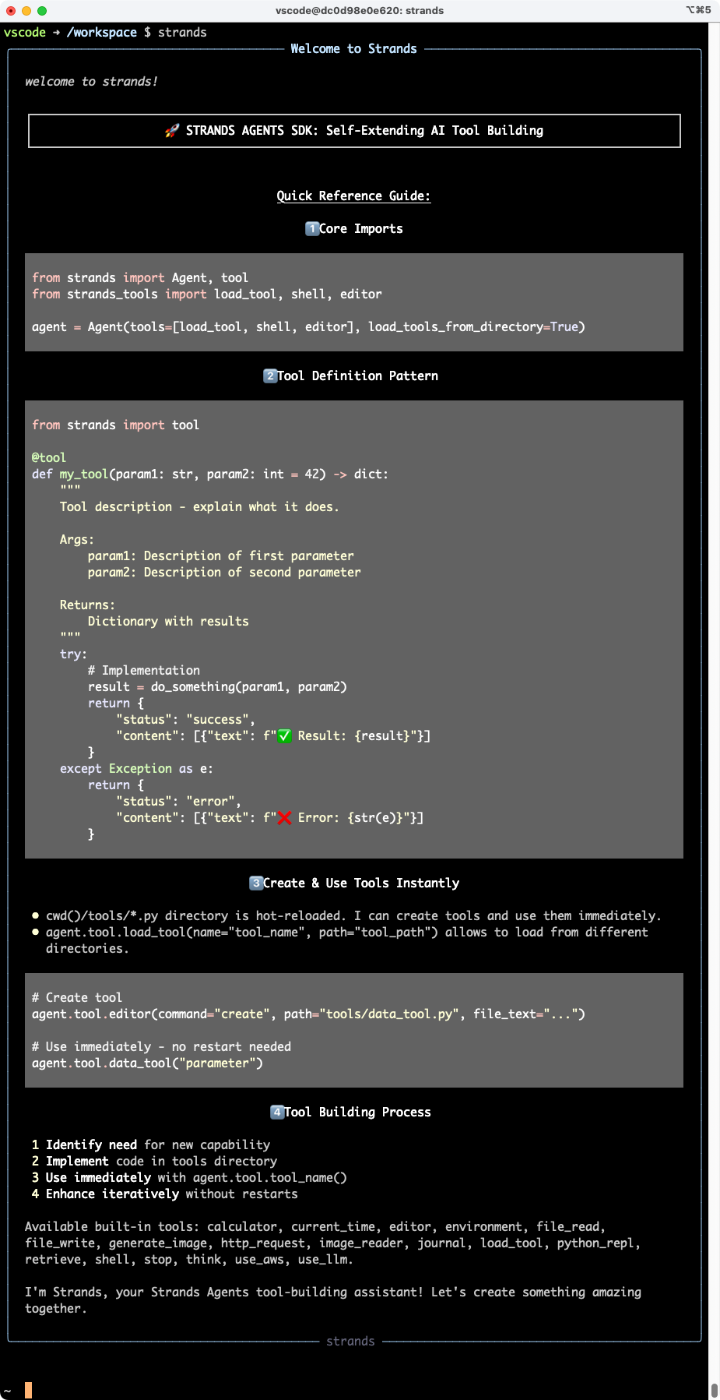
Task: Click the Welcome to Strands panel title
Action: point(354,48)
